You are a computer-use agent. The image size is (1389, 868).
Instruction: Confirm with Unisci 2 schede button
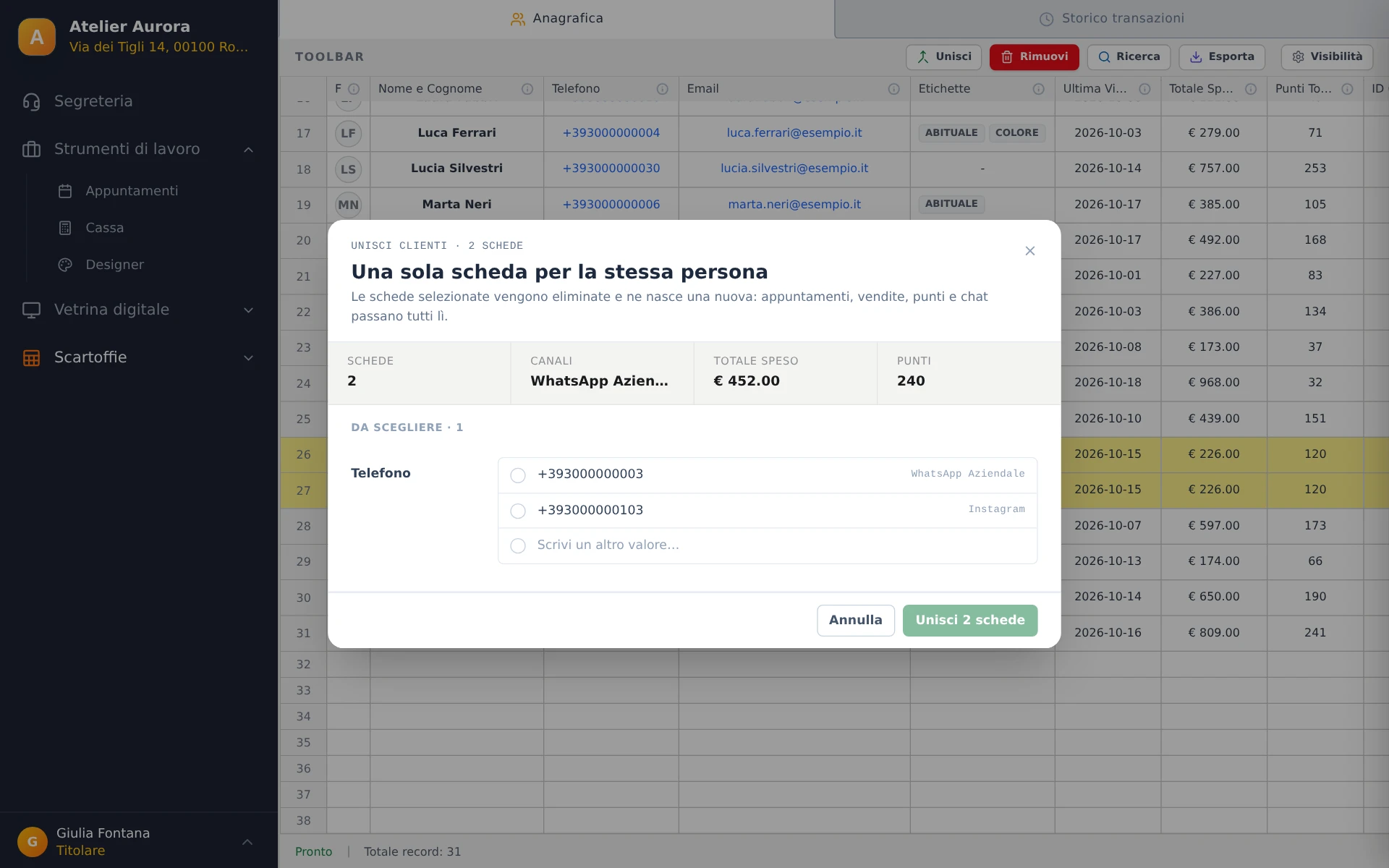970,621
